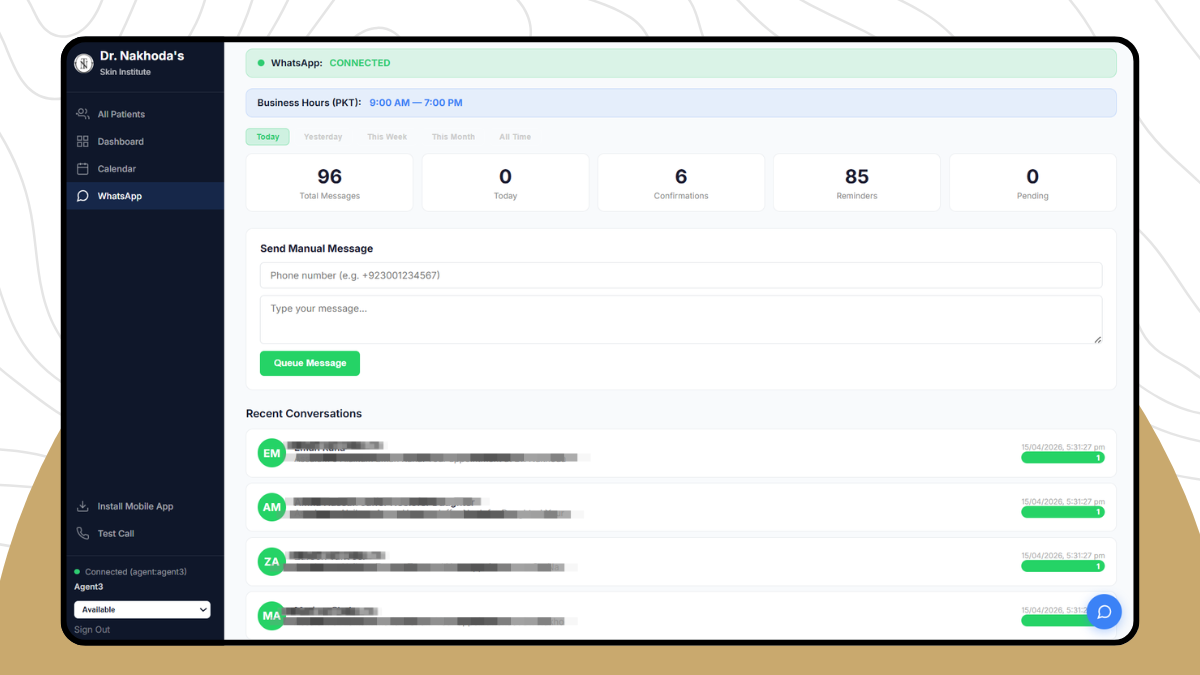Click the AM conversation unread badge
This screenshot has width=1200, height=675.
click(1063, 512)
